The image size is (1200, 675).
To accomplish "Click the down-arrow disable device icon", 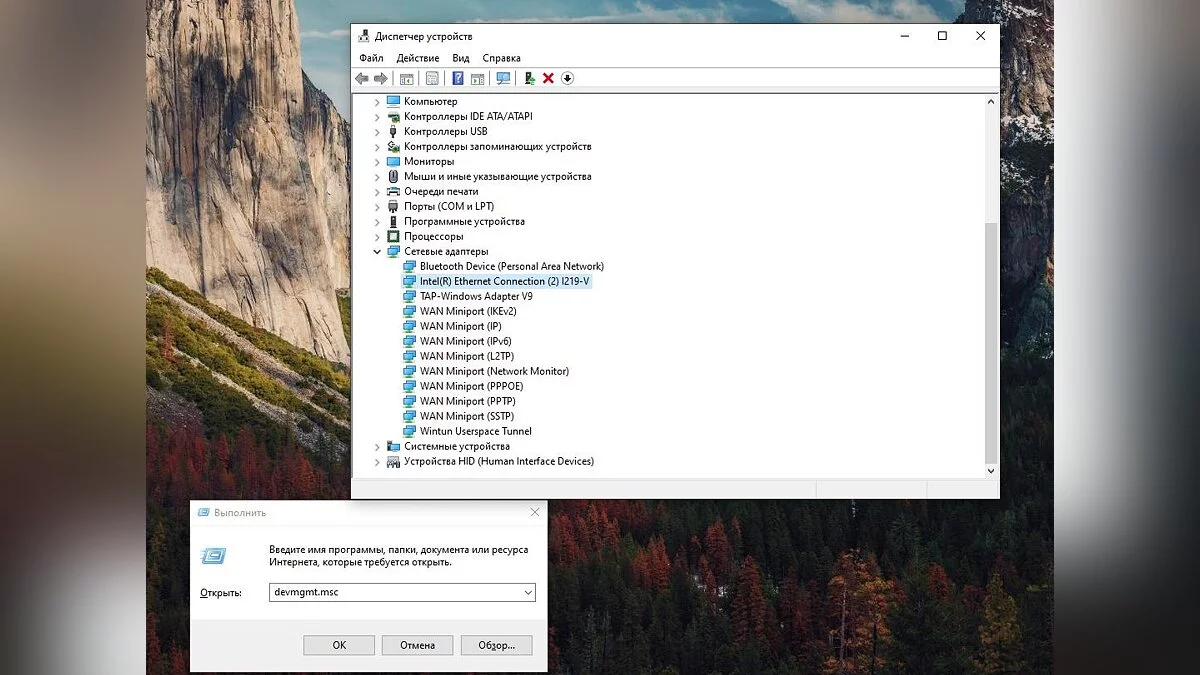I will point(567,78).
